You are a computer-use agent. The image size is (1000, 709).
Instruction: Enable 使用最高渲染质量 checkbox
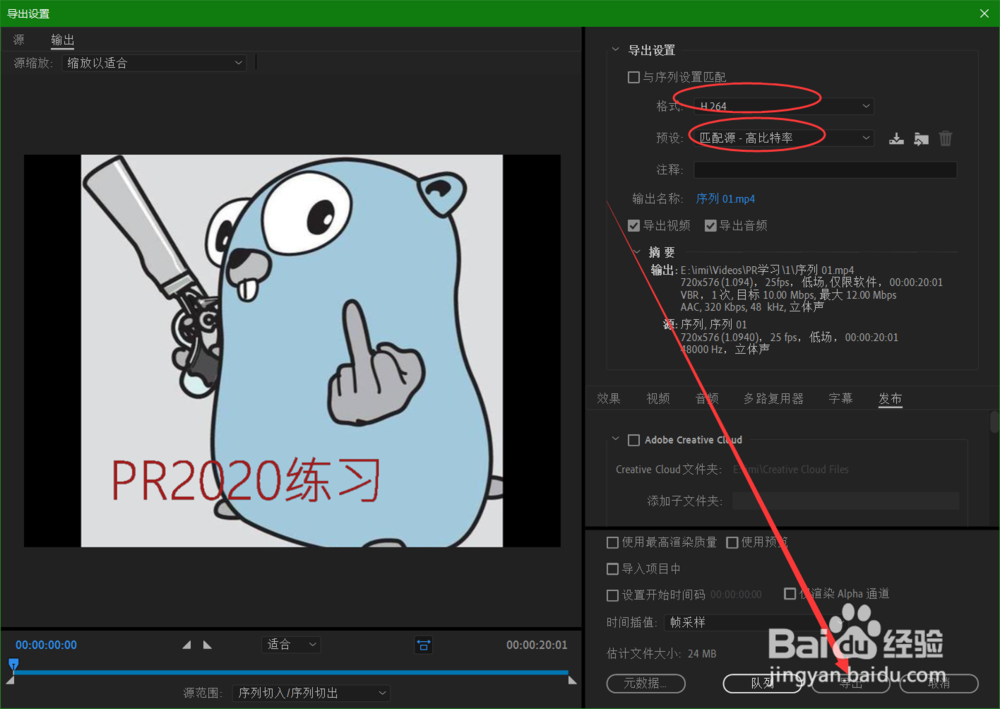pyautogui.click(x=612, y=543)
